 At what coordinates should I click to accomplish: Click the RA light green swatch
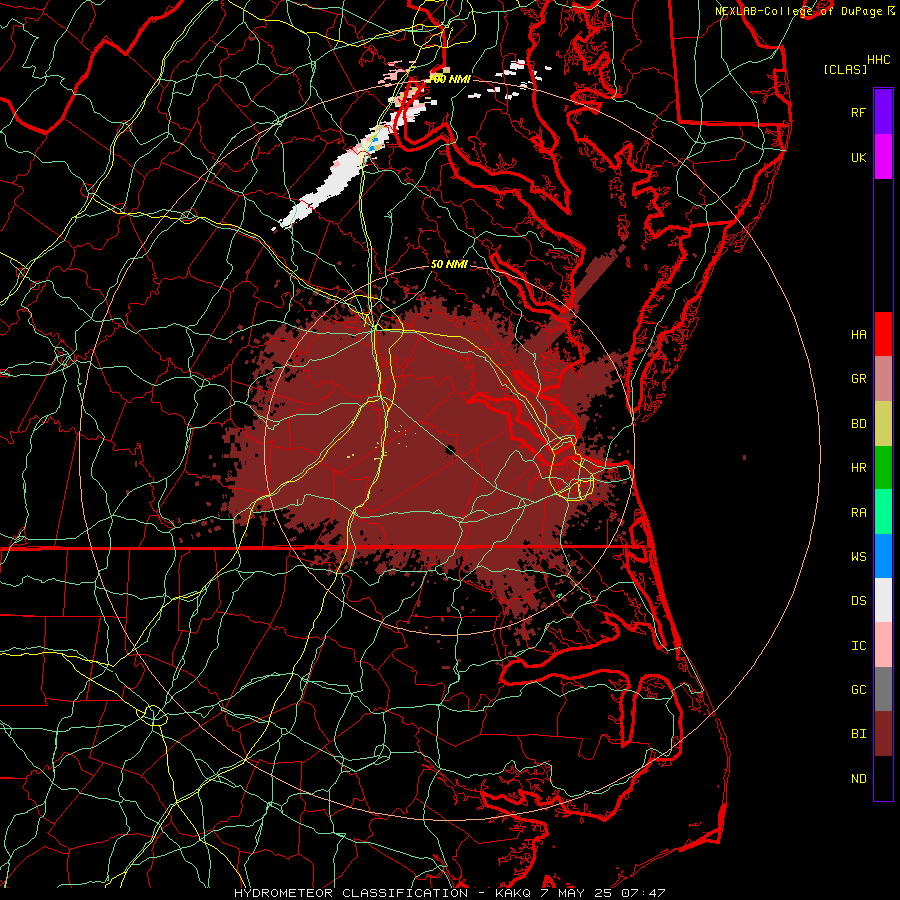pyautogui.click(x=883, y=512)
